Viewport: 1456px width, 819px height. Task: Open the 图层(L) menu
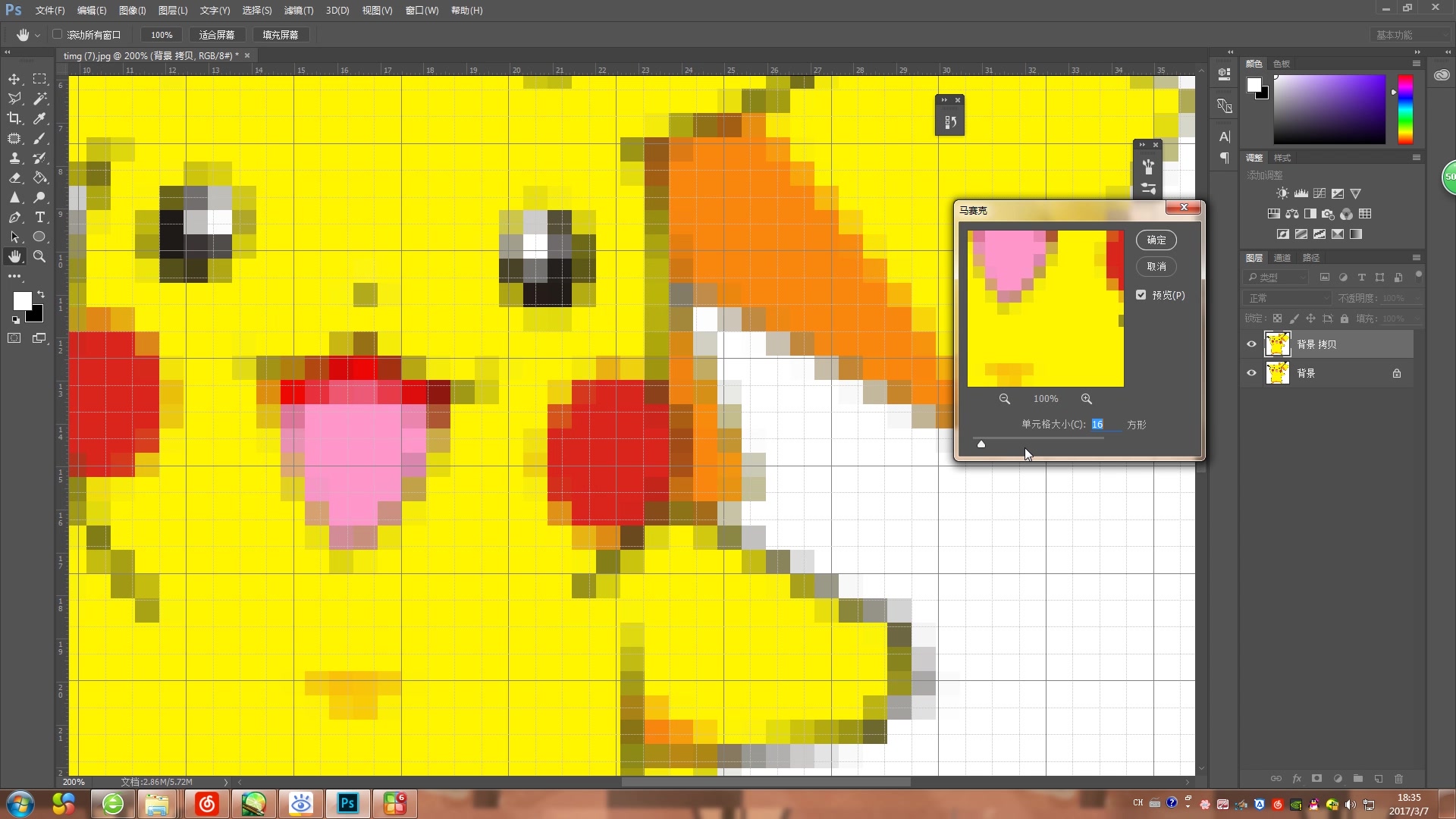173,11
